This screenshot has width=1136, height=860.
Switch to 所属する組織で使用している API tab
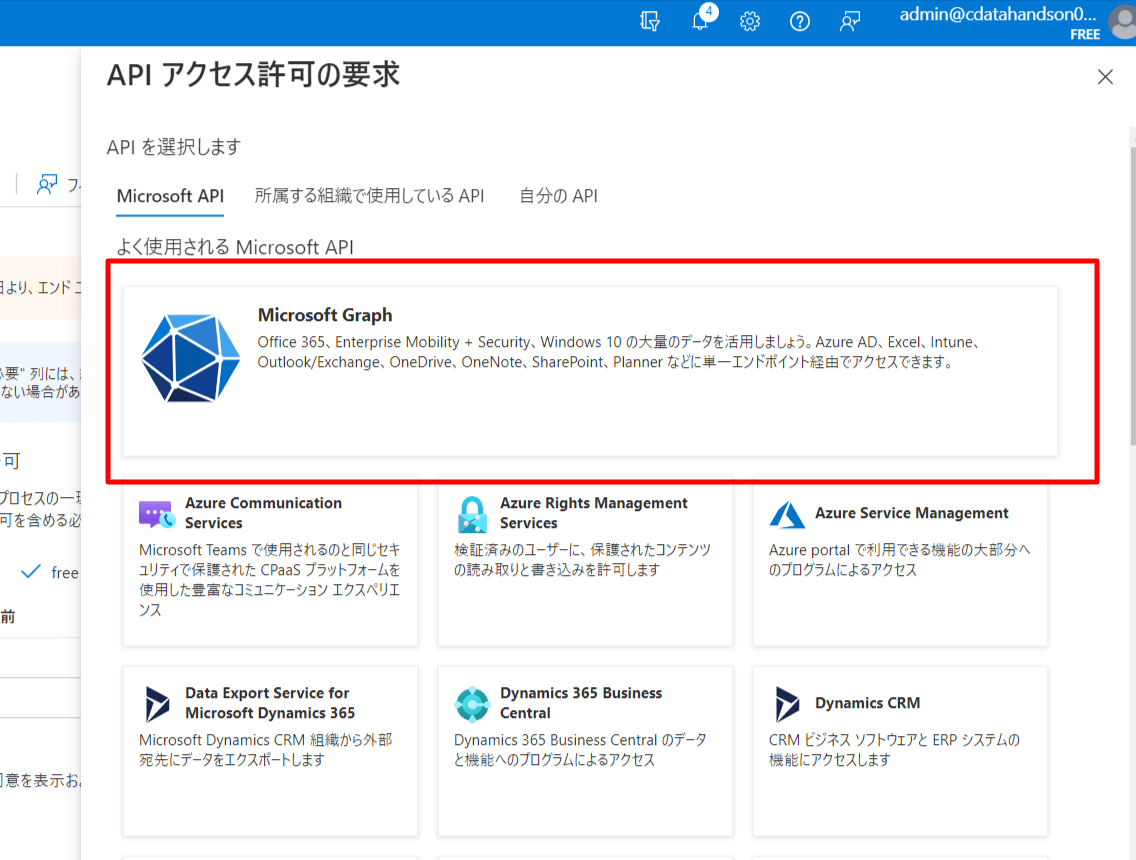tap(369, 196)
